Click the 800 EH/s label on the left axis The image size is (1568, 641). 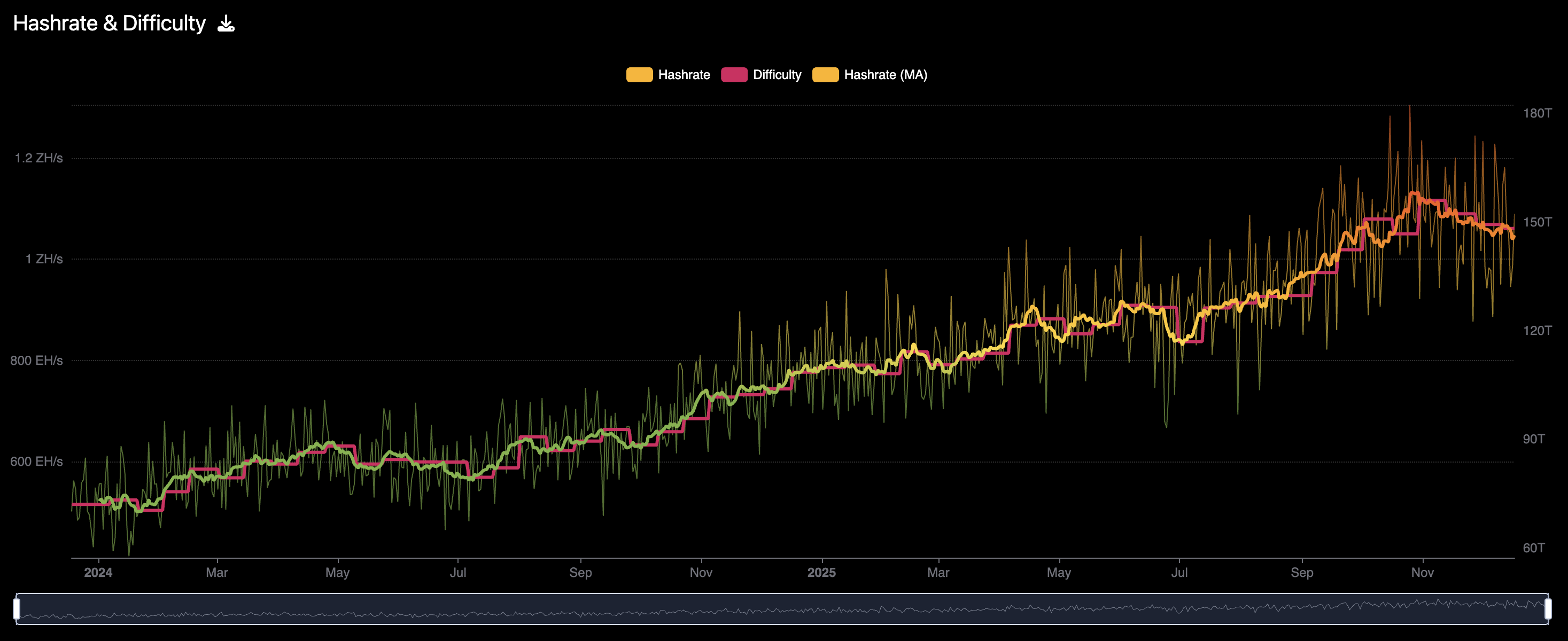click(x=36, y=361)
